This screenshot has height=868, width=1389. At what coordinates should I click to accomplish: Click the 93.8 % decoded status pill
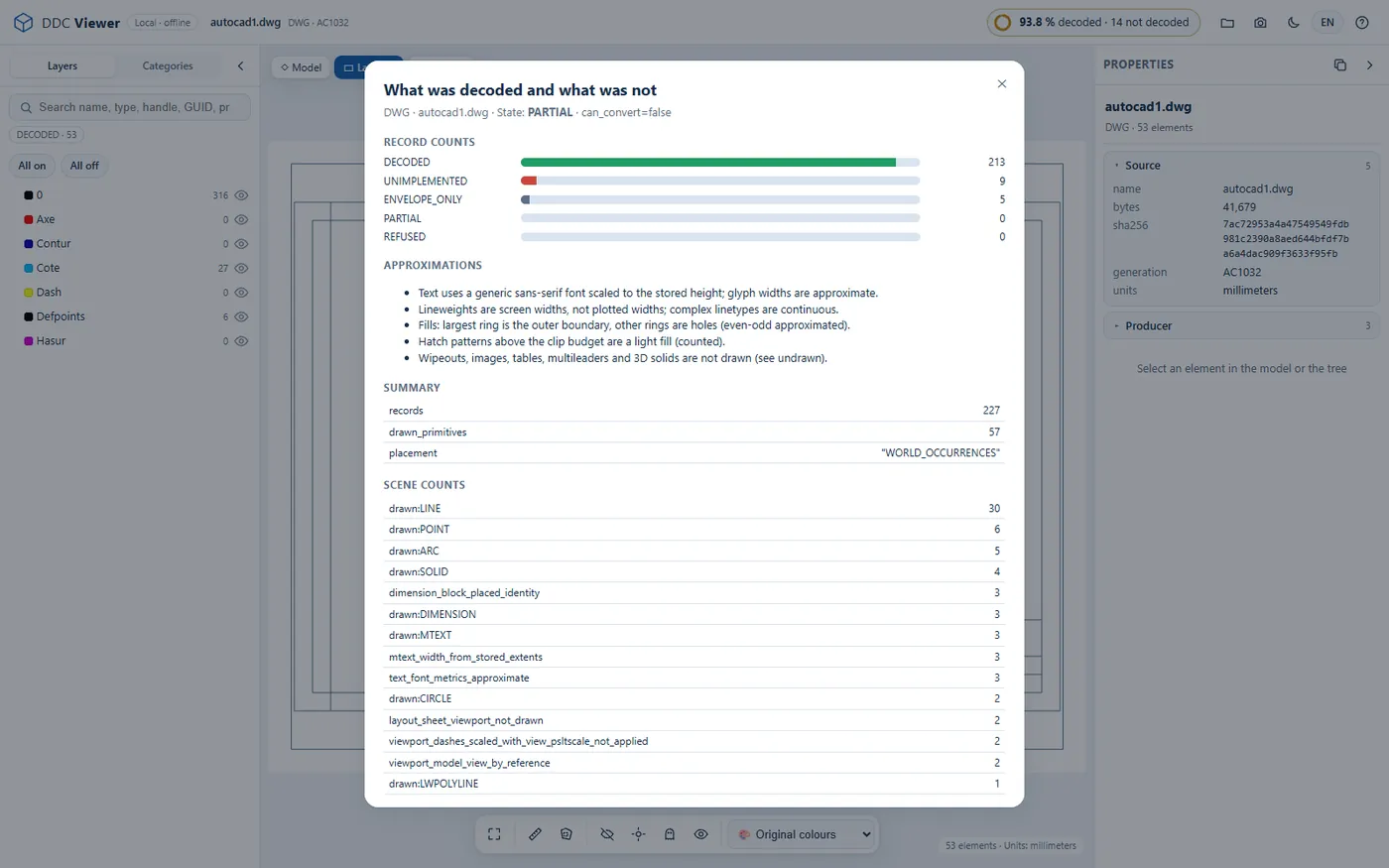(x=1093, y=22)
